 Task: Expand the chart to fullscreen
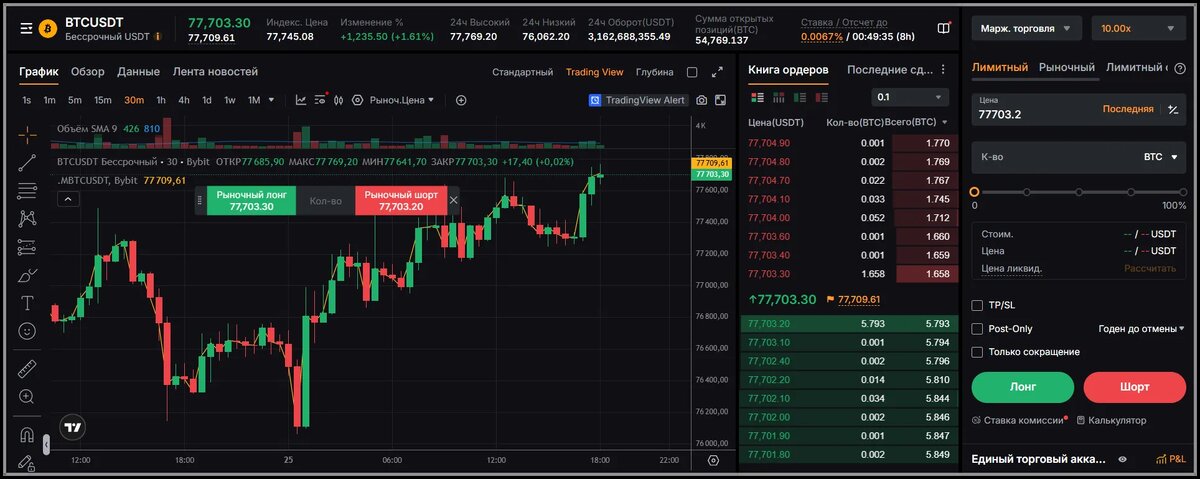(x=717, y=72)
